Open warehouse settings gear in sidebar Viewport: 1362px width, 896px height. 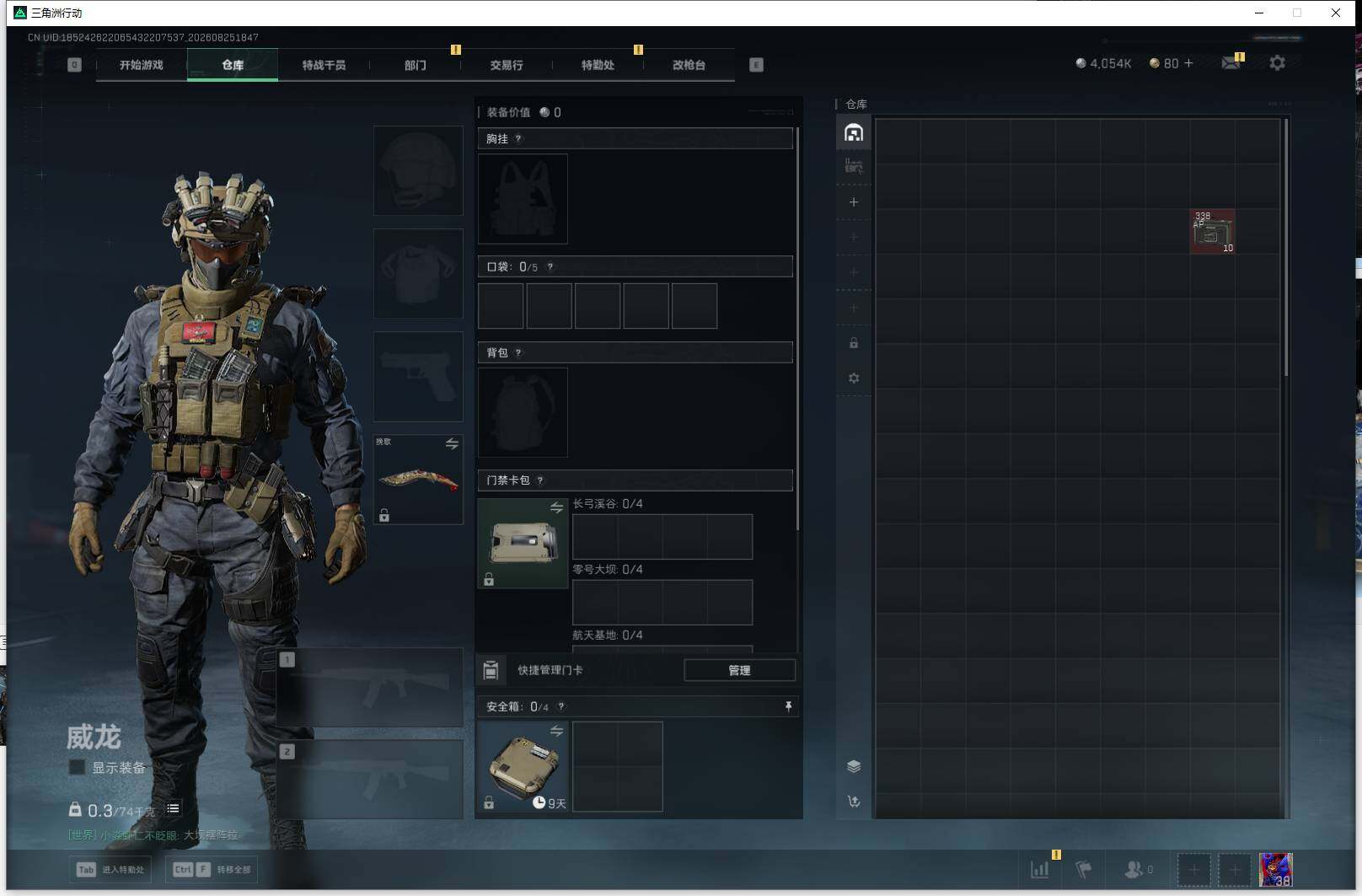(x=854, y=378)
